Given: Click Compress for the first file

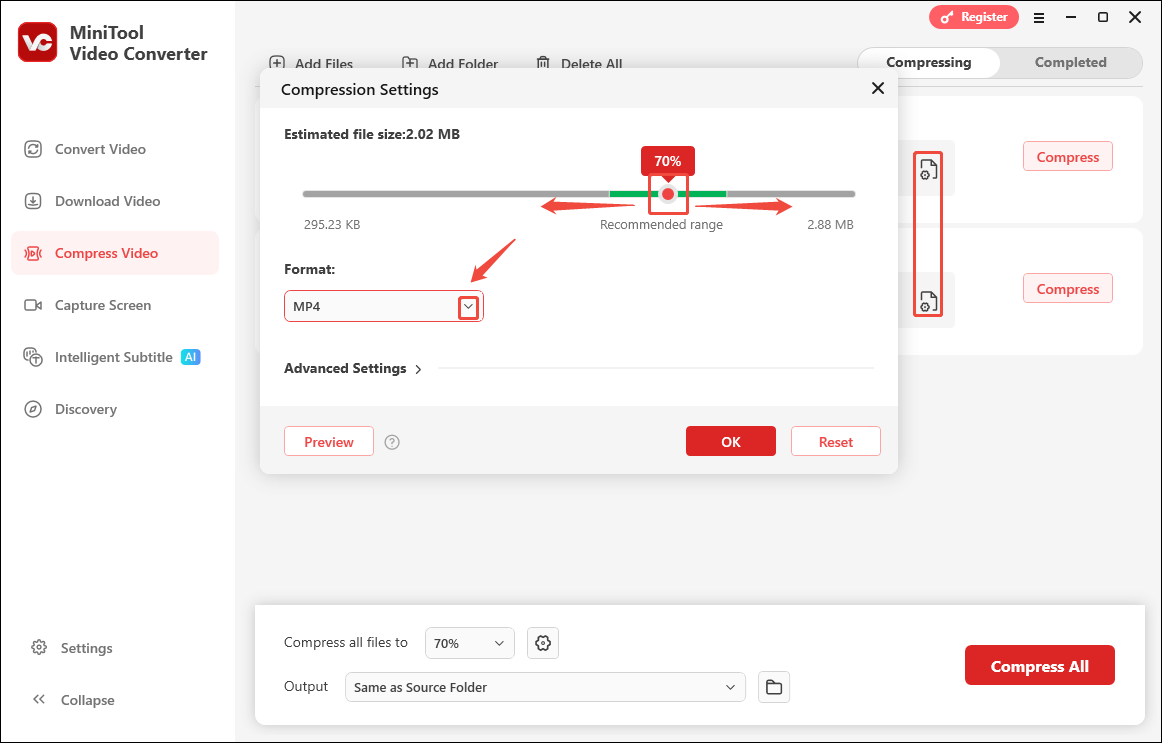Looking at the screenshot, I should pyautogui.click(x=1067, y=156).
